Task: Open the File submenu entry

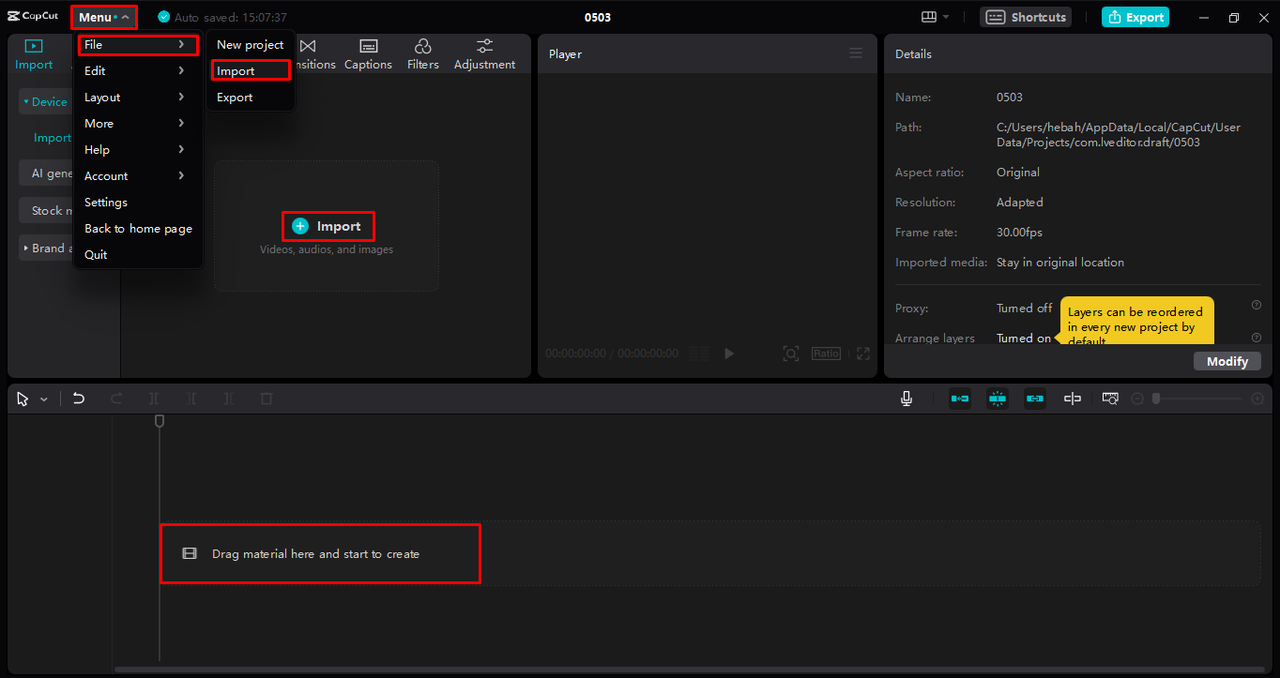Action: click(x=138, y=45)
